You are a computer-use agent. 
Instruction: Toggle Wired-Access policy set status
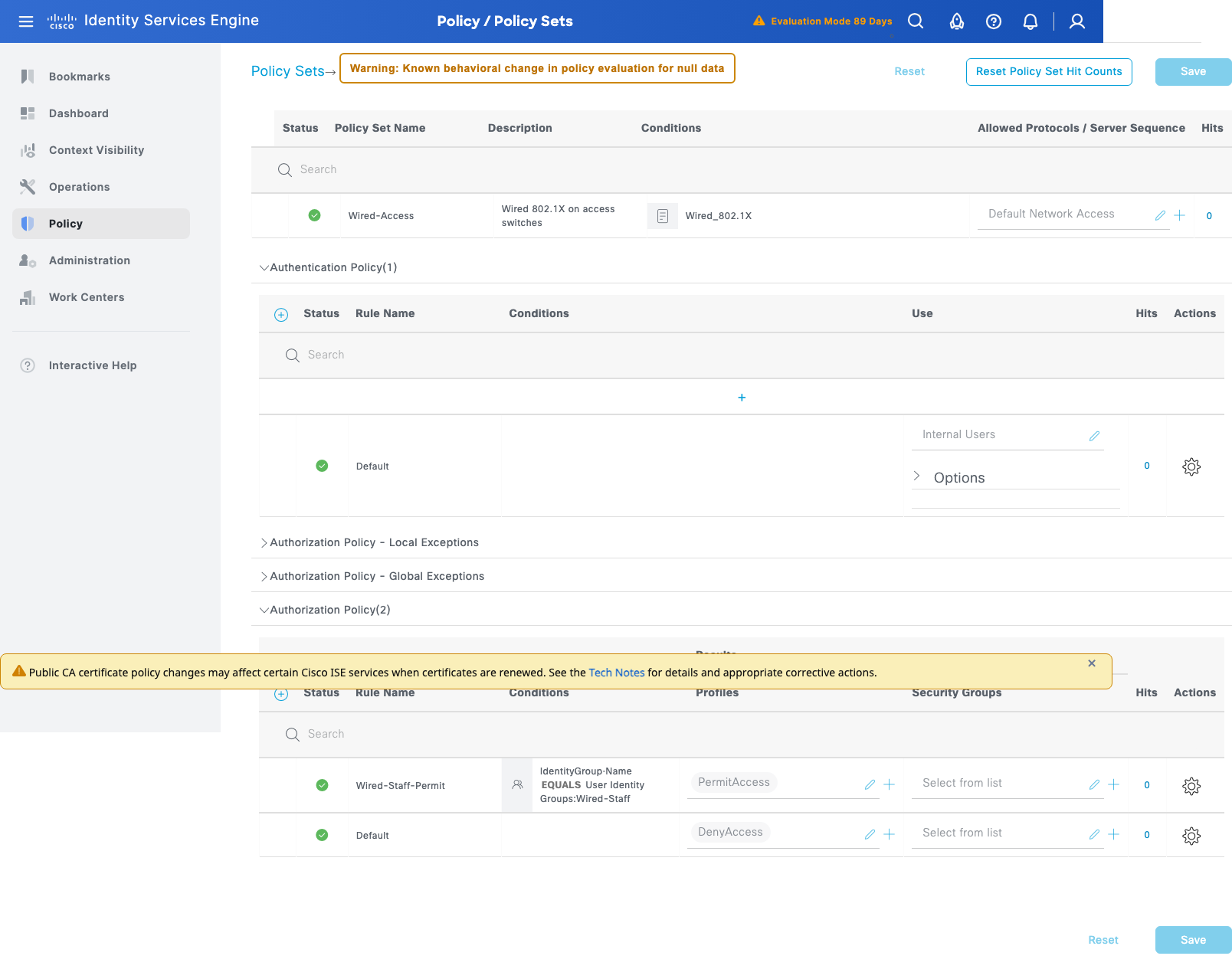point(314,215)
